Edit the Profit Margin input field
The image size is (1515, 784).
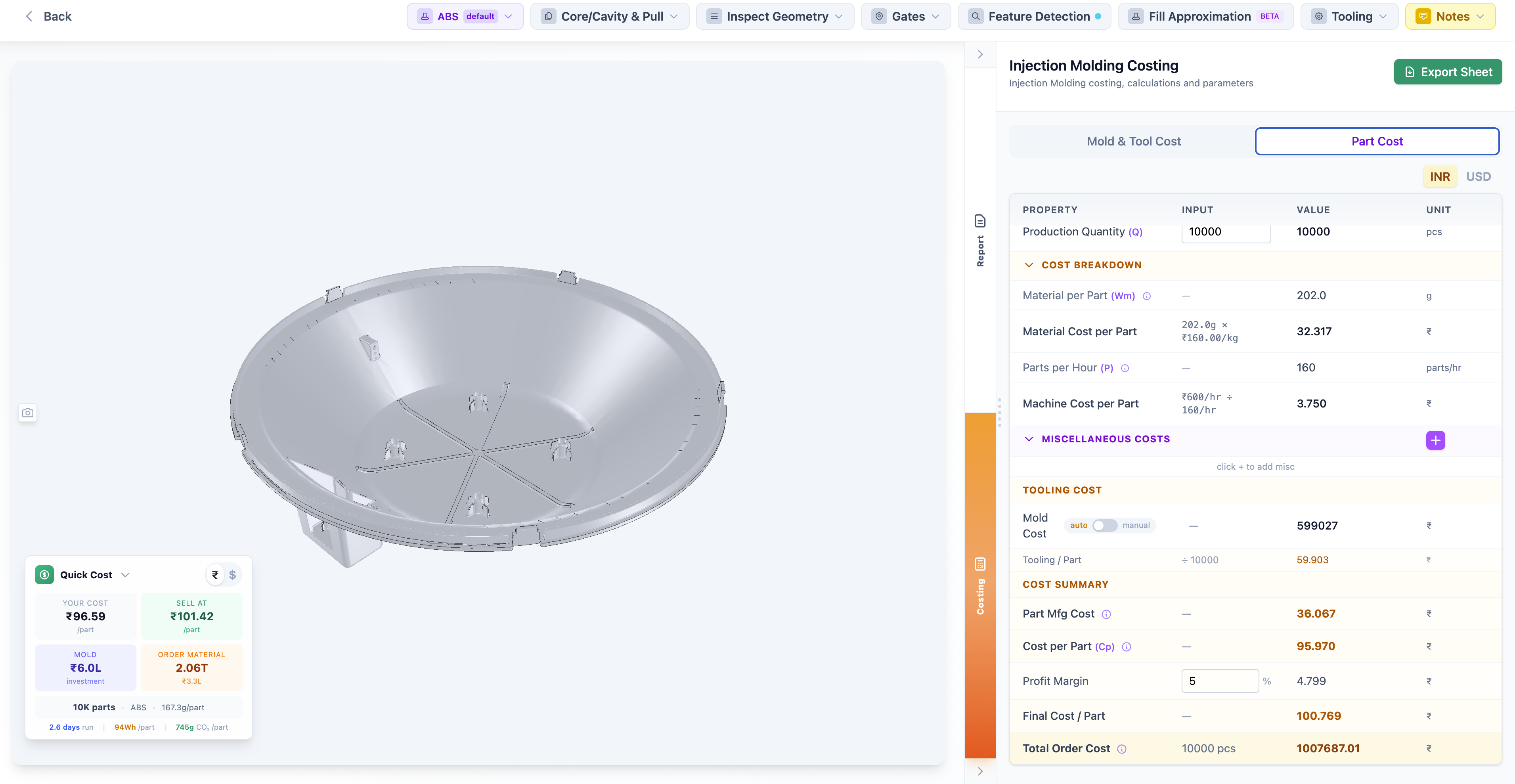pyautogui.click(x=1219, y=681)
